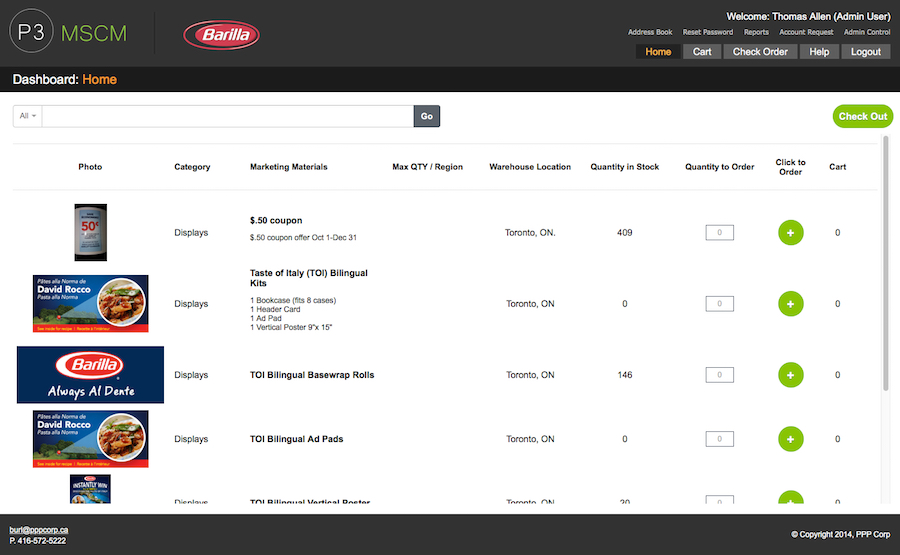Open the Cart nav tab
Viewport: 900px width, 555px height.
pos(702,52)
